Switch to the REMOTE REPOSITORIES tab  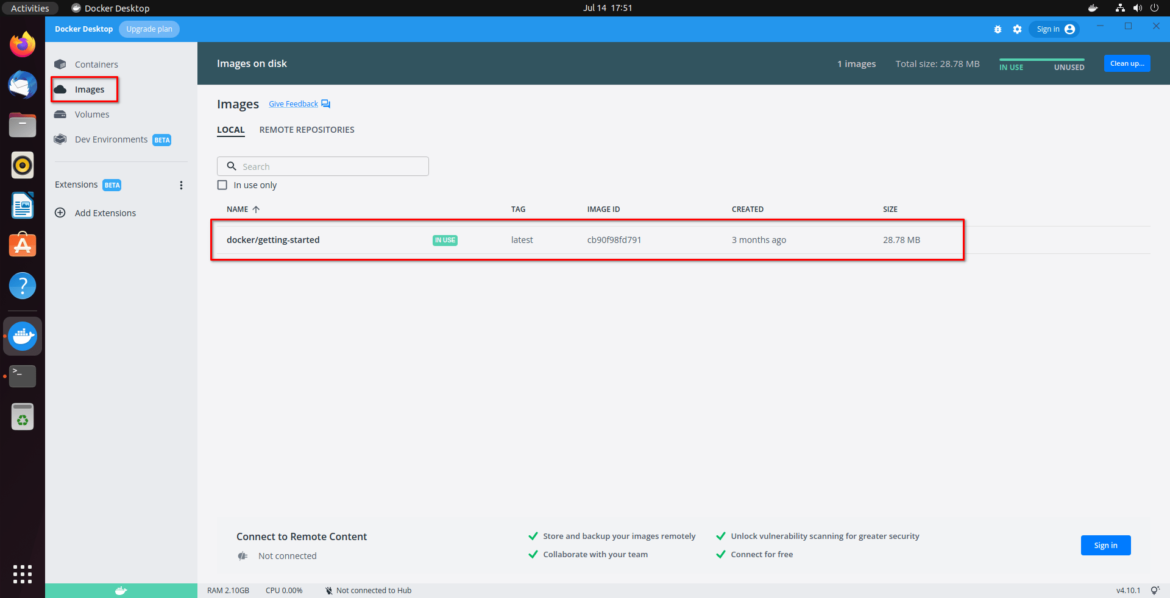click(306, 129)
